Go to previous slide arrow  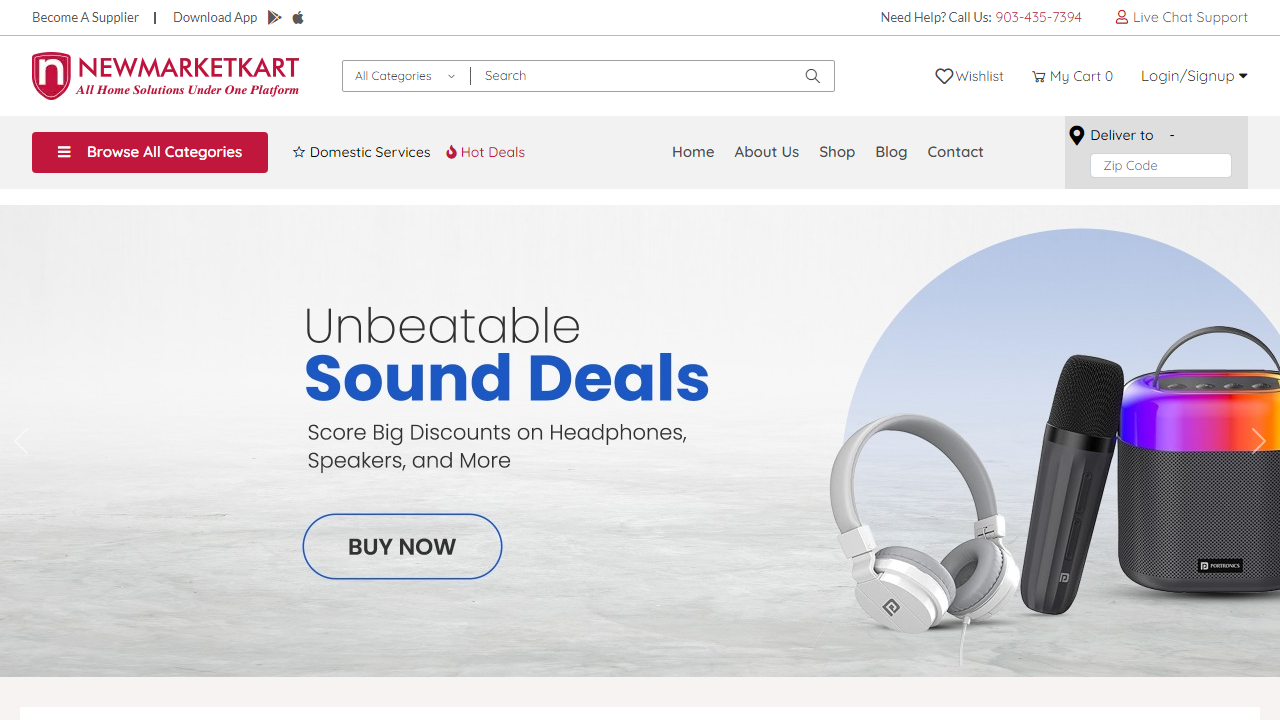[21, 441]
